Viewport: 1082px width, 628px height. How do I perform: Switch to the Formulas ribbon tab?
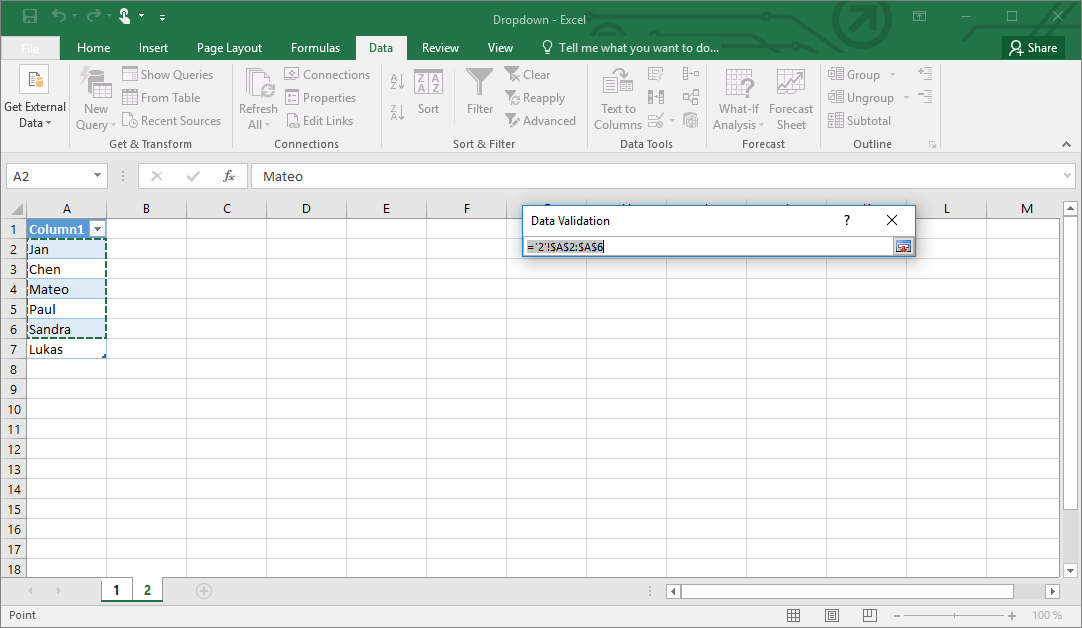pyautogui.click(x=315, y=47)
